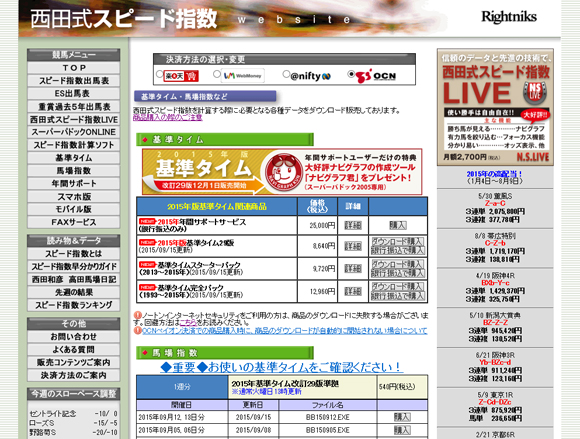This screenshot has height=439, width=580.
Task: Click file name BB150912.EXE
Action: click(328, 417)
